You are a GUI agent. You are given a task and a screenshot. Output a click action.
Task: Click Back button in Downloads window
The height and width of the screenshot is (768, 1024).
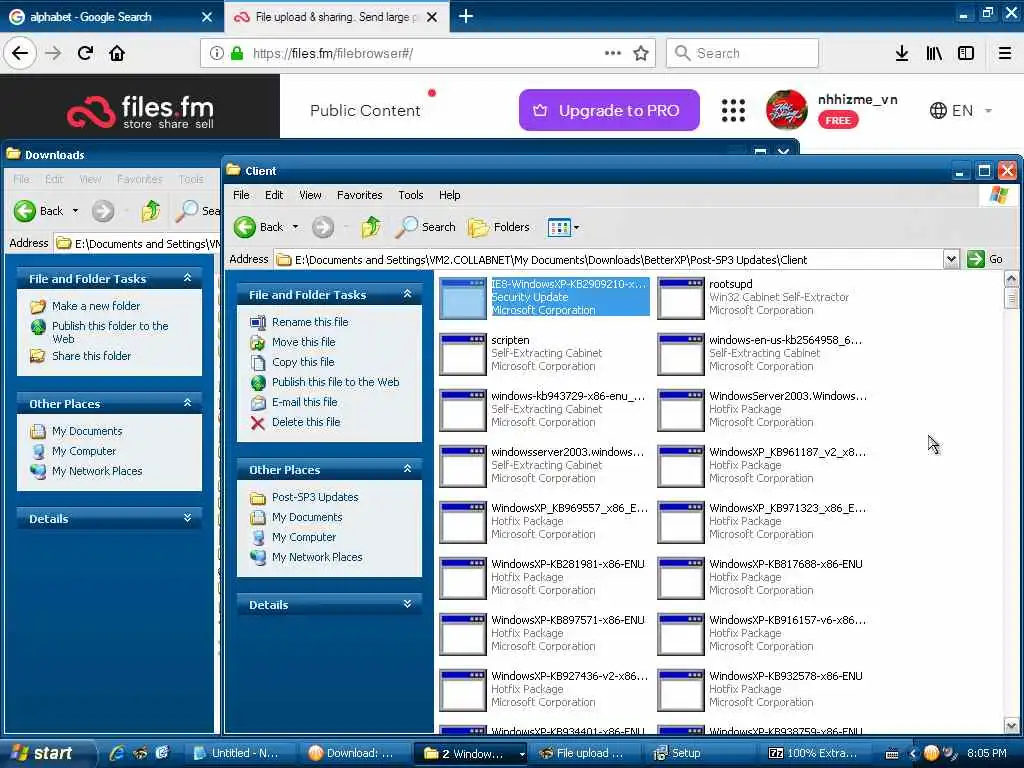point(39,210)
